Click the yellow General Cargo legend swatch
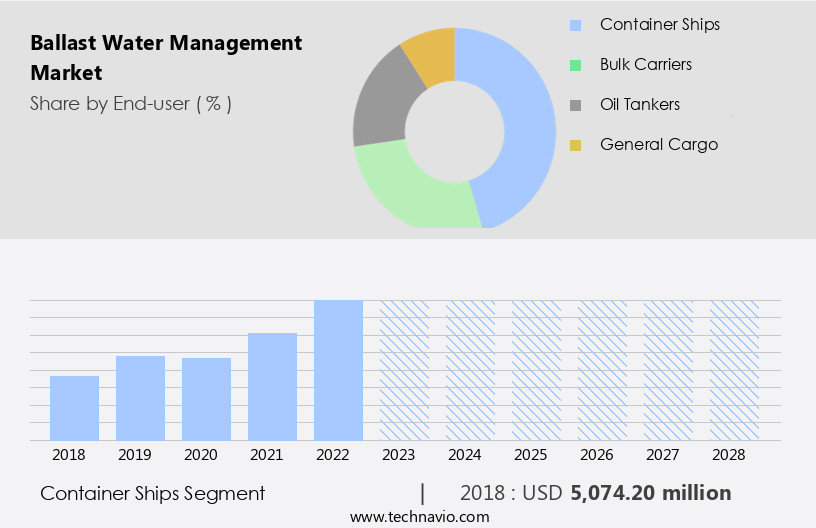The width and height of the screenshot is (816, 528). 575,145
